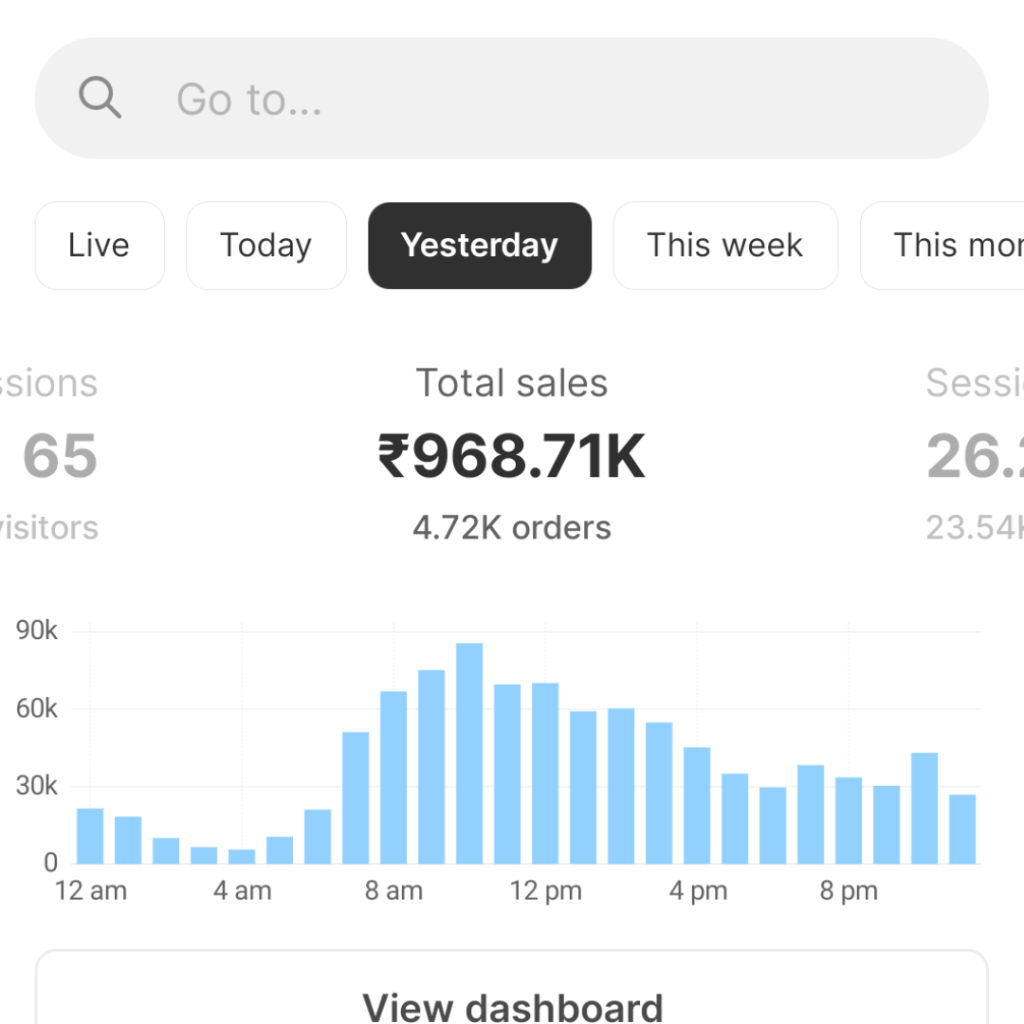Tap the 4.72K orders text

pos(512,527)
